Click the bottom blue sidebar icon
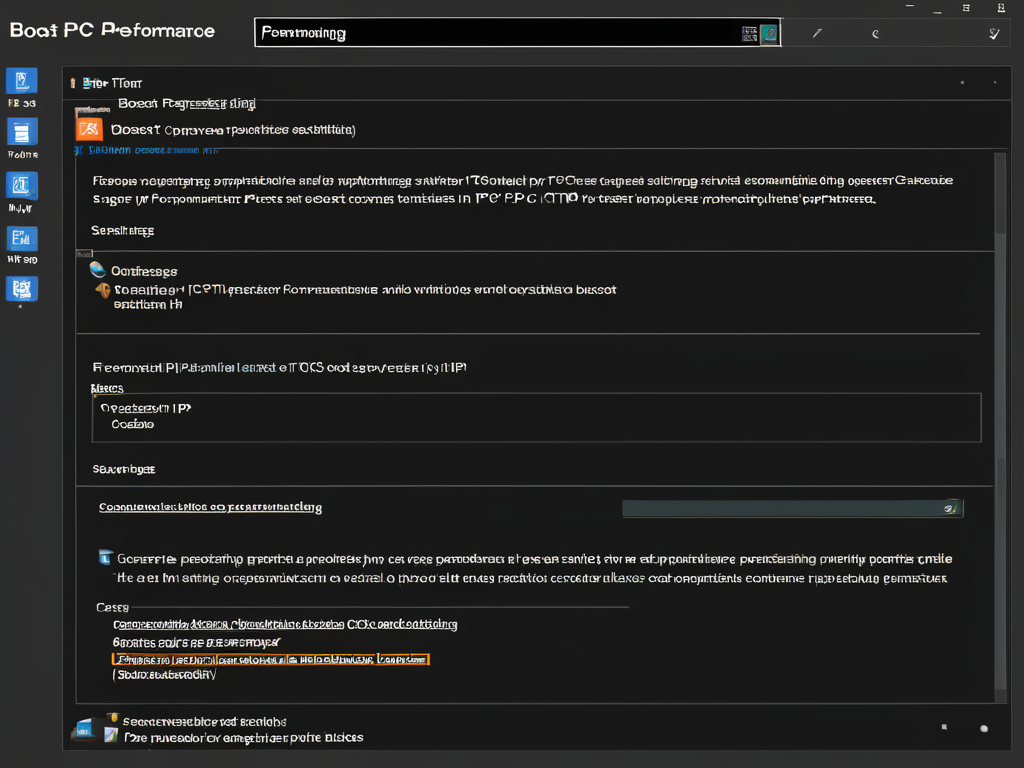 tap(21, 289)
